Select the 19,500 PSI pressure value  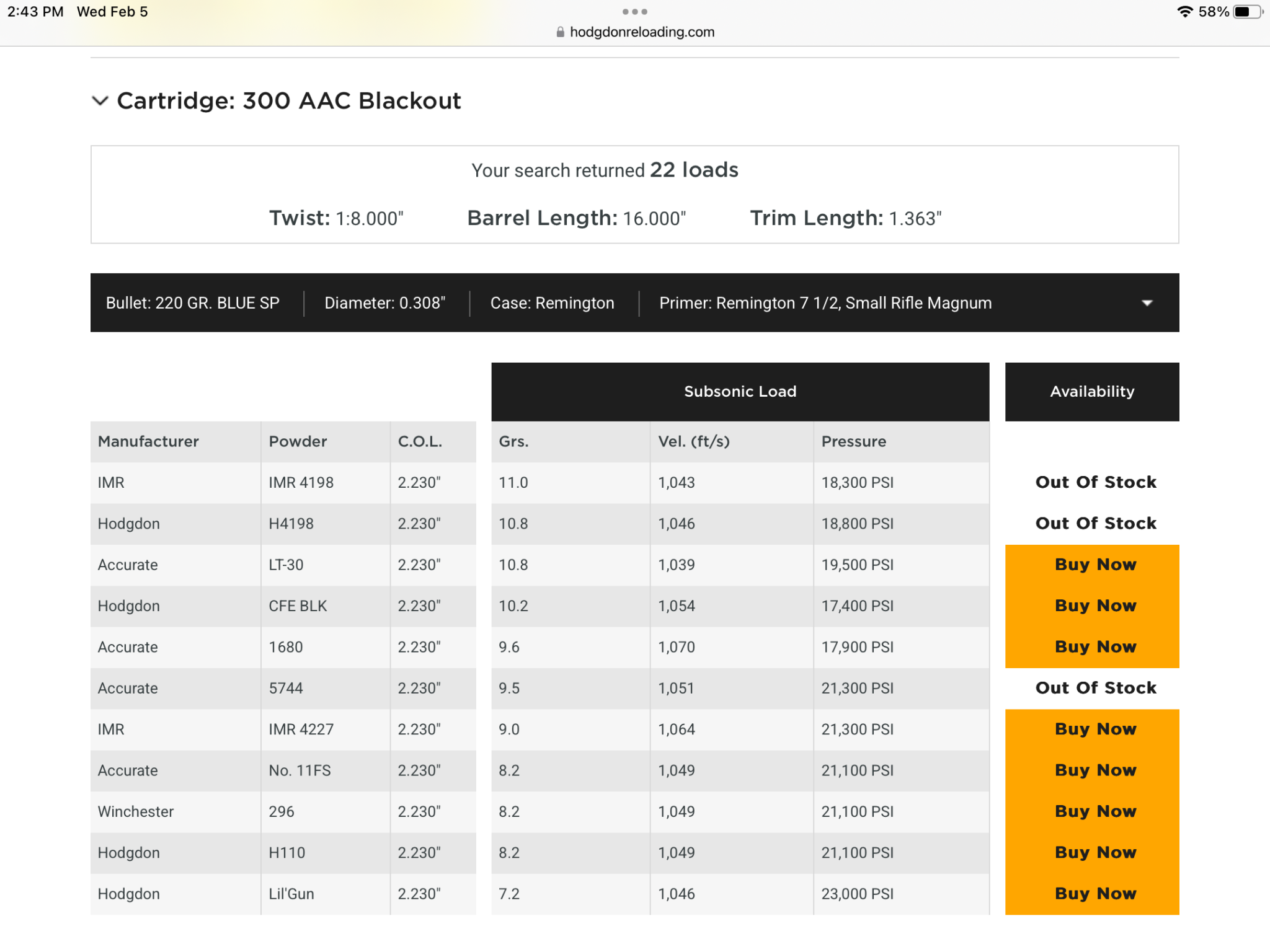857,565
